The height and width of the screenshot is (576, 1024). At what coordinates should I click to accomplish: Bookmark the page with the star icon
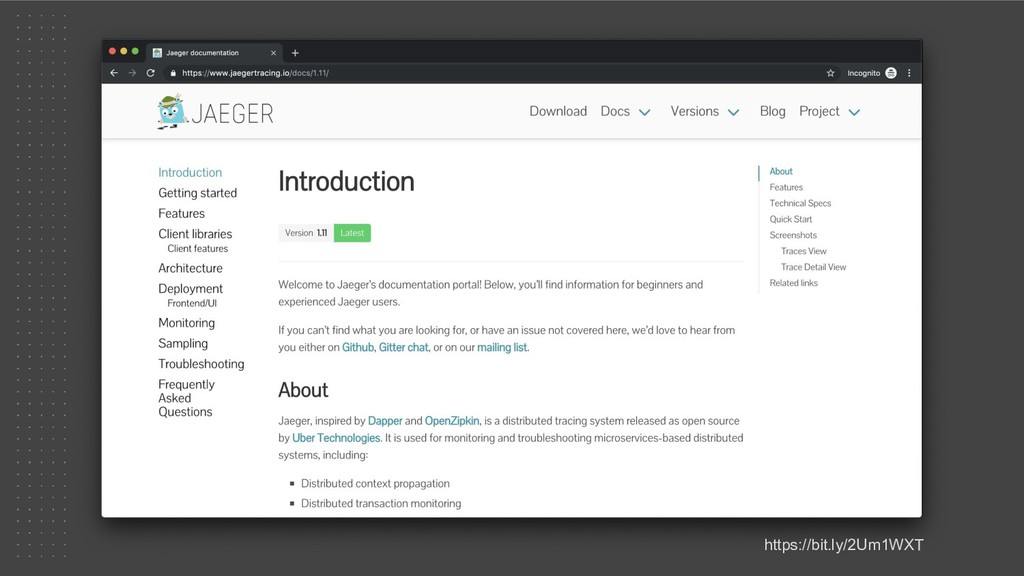831,73
